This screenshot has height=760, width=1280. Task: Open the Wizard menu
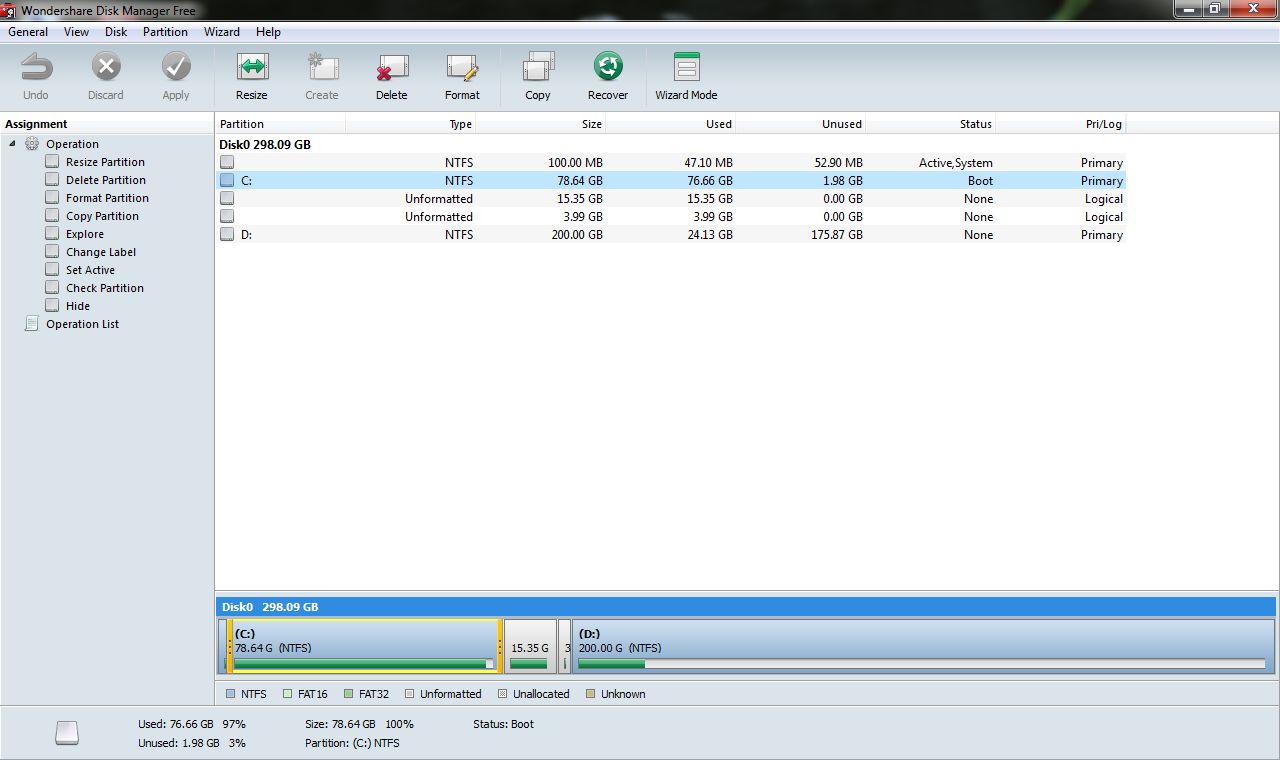click(x=222, y=32)
